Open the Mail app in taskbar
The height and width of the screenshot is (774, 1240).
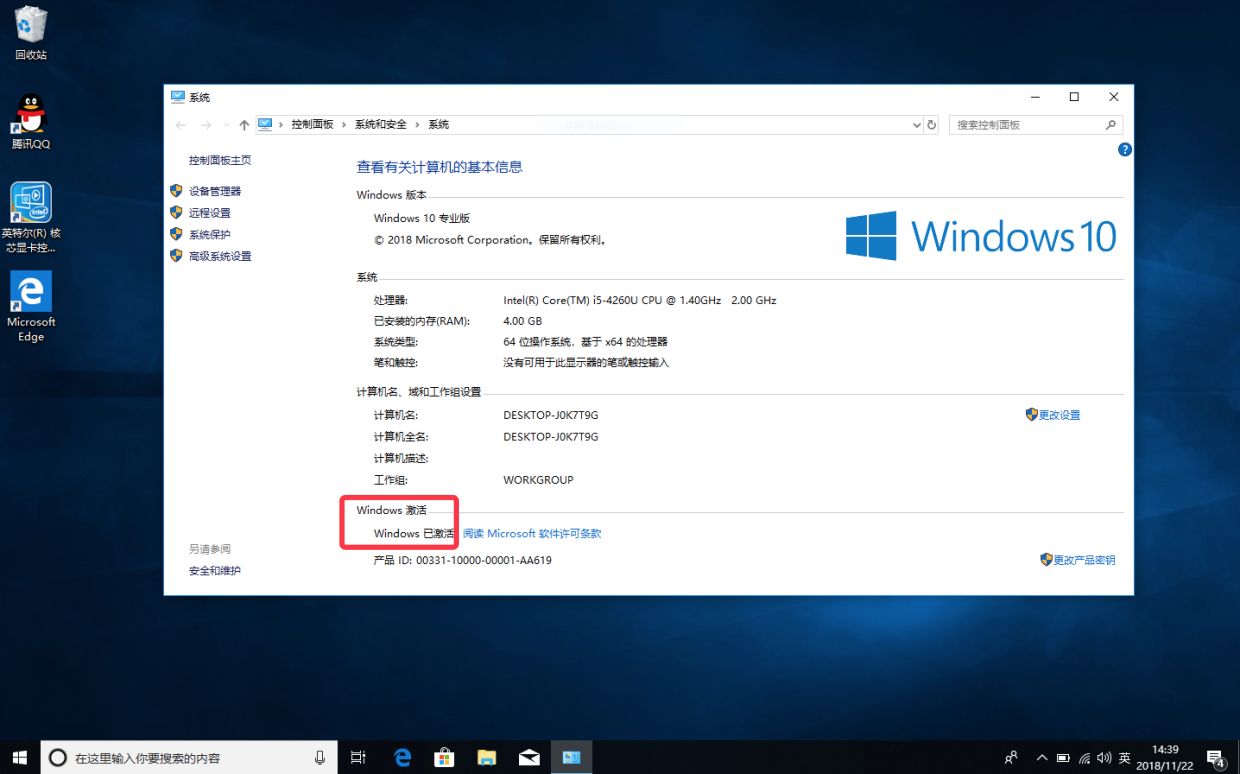pos(529,758)
